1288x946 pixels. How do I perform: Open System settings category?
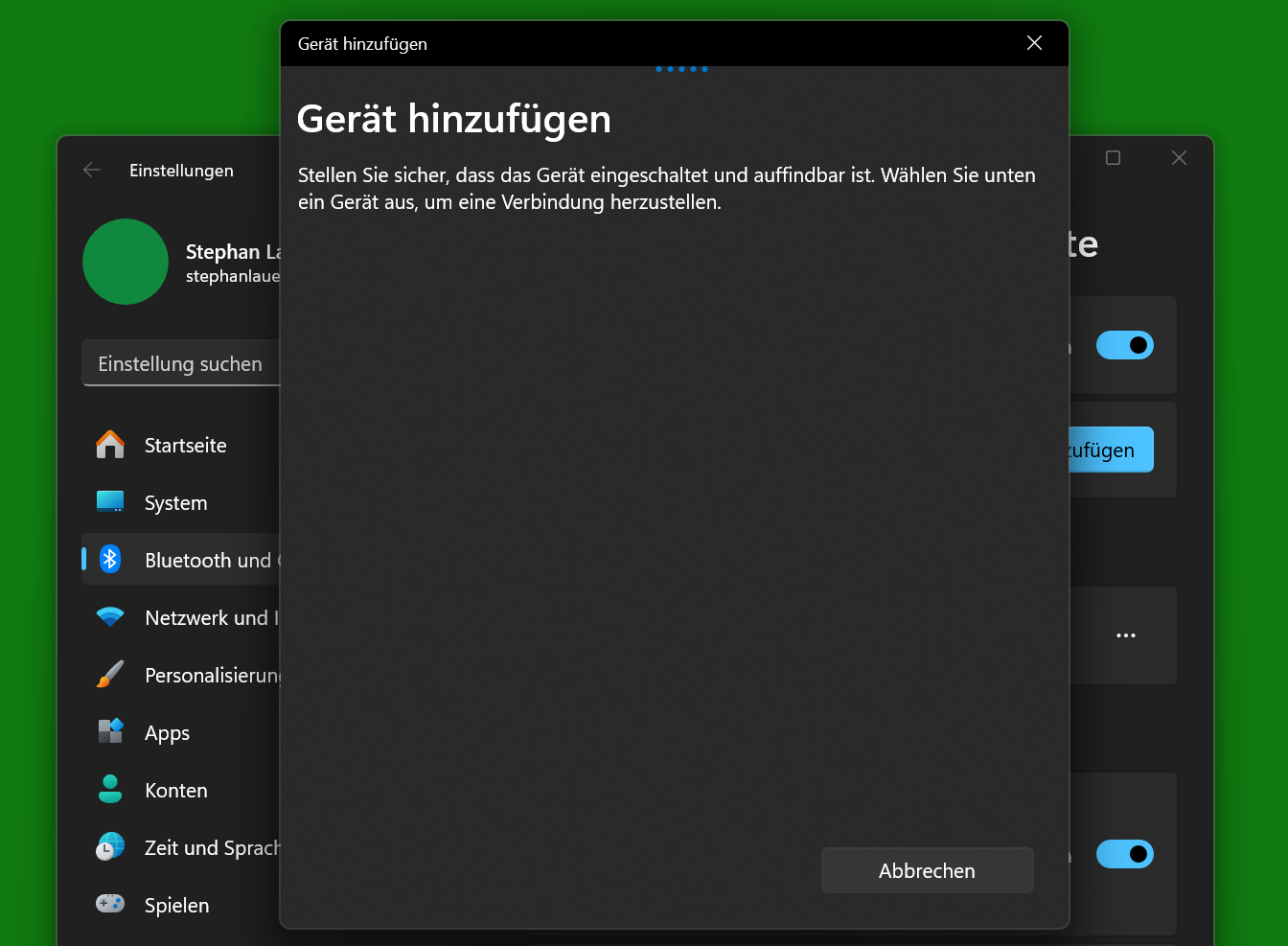click(x=181, y=502)
